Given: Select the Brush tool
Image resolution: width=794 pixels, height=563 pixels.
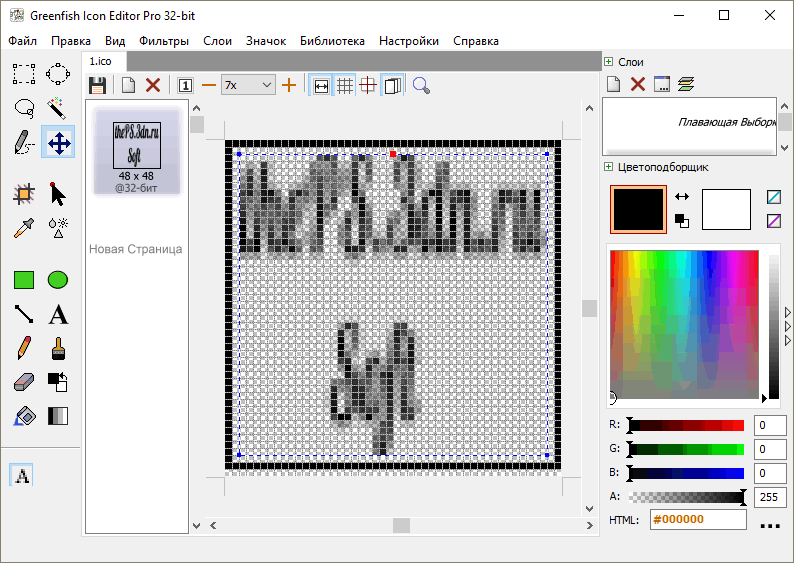Looking at the screenshot, I should point(58,348).
